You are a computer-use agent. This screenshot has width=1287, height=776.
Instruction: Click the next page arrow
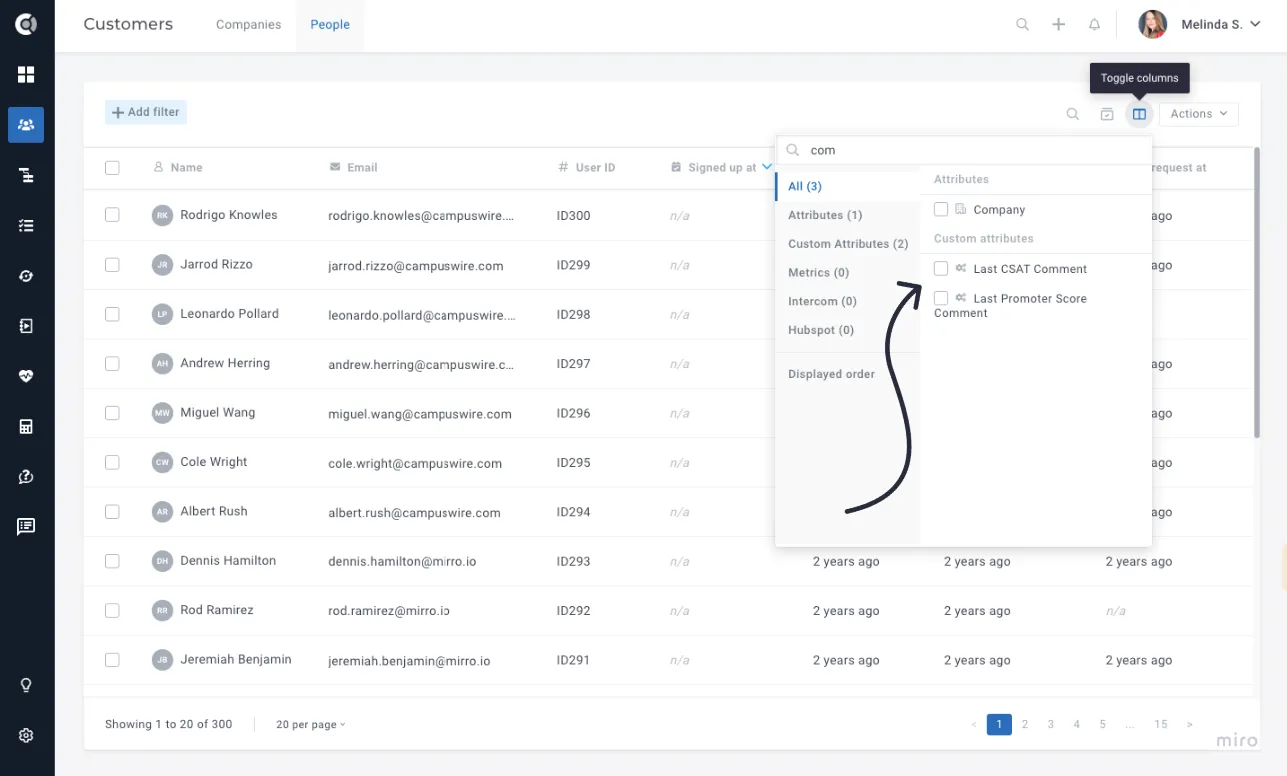tap(1189, 725)
